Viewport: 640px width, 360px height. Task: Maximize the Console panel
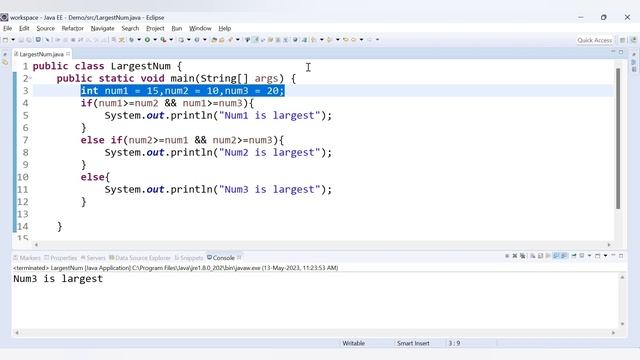621,256
